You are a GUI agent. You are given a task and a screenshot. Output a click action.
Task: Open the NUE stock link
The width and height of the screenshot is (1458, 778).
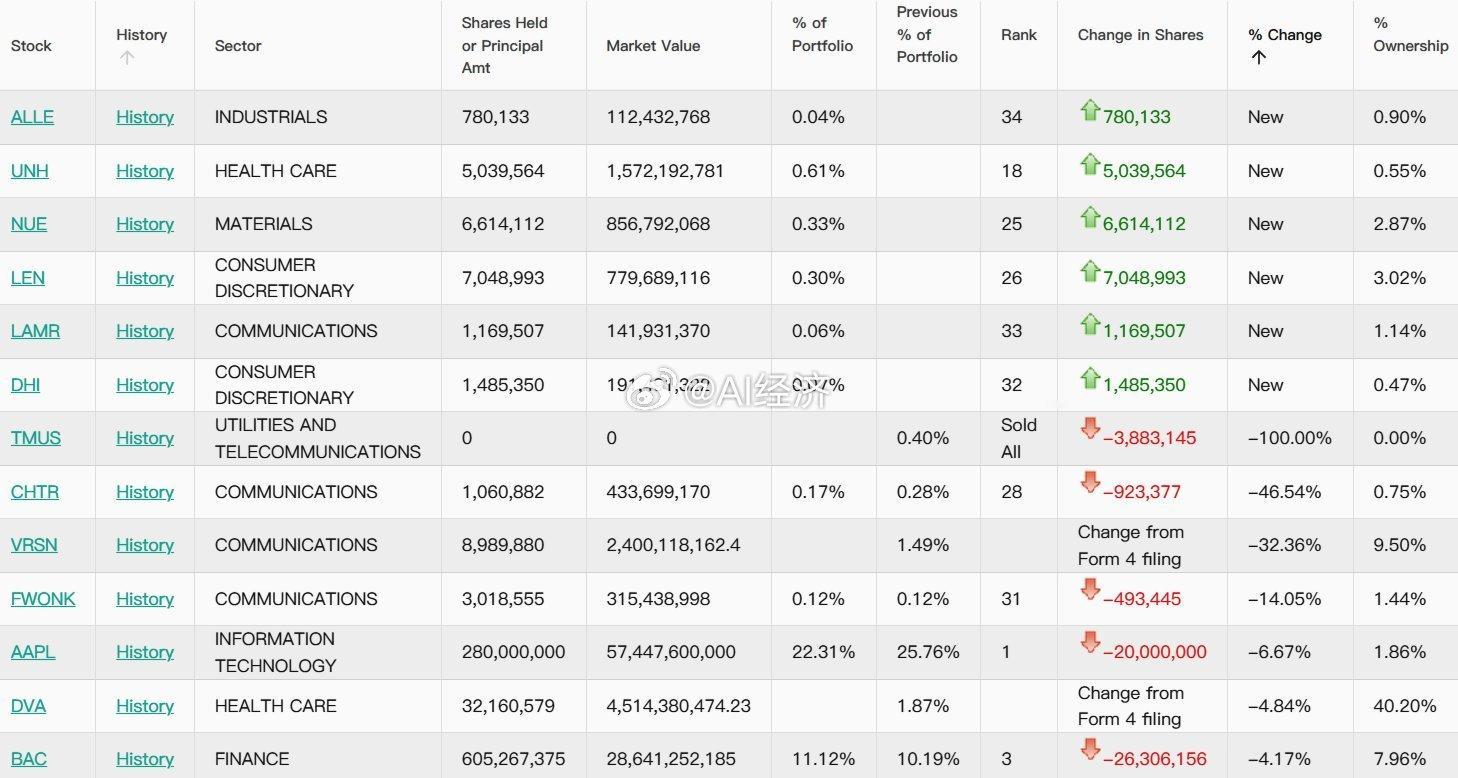click(x=29, y=224)
